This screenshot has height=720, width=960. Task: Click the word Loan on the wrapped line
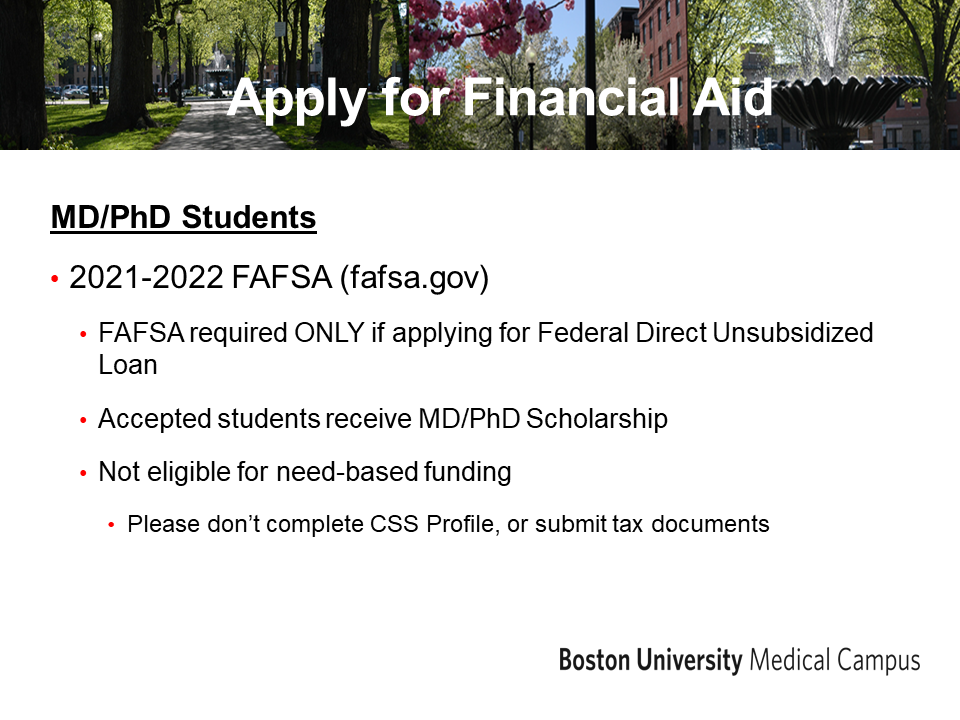pyautogui.click(x=128, y=365)
